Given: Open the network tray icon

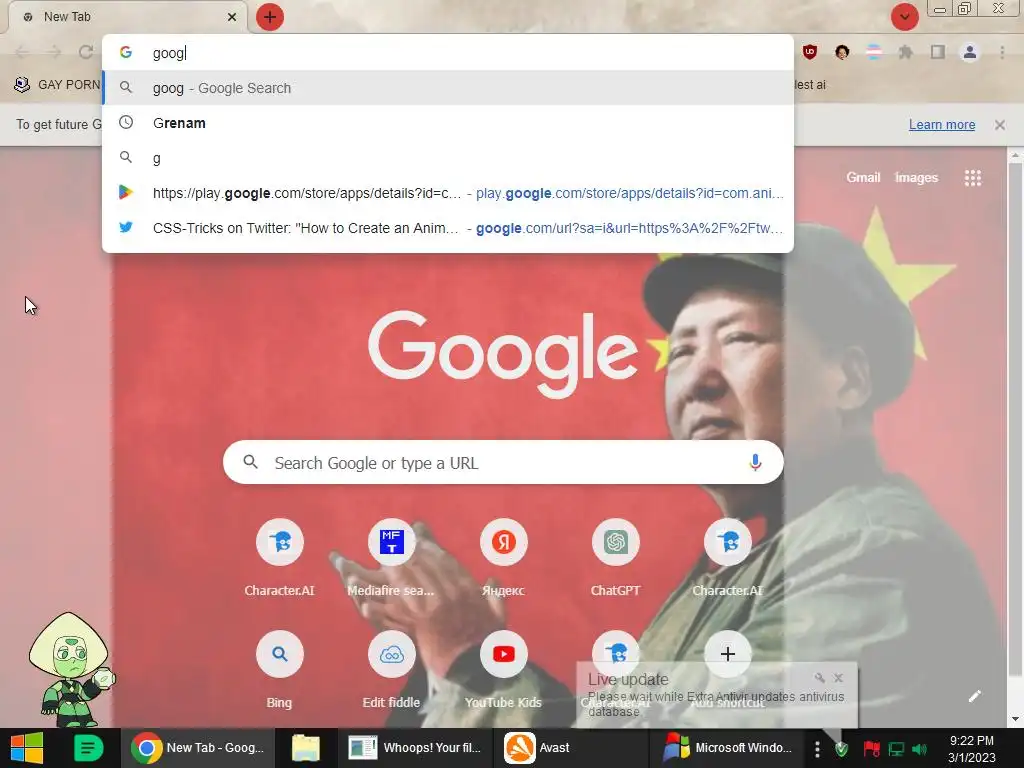Looking at the screenshot, I should [x=896, y=748].
